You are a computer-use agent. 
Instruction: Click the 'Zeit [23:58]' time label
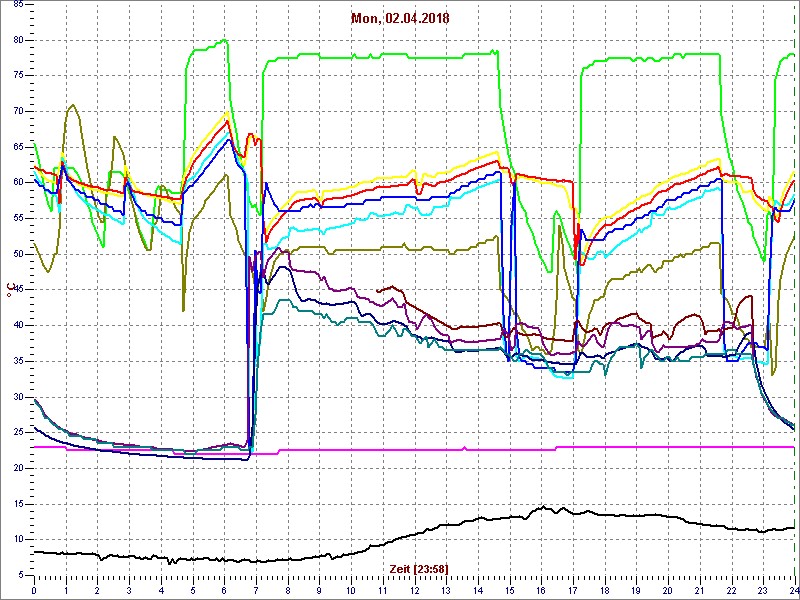tap(419, 568)
